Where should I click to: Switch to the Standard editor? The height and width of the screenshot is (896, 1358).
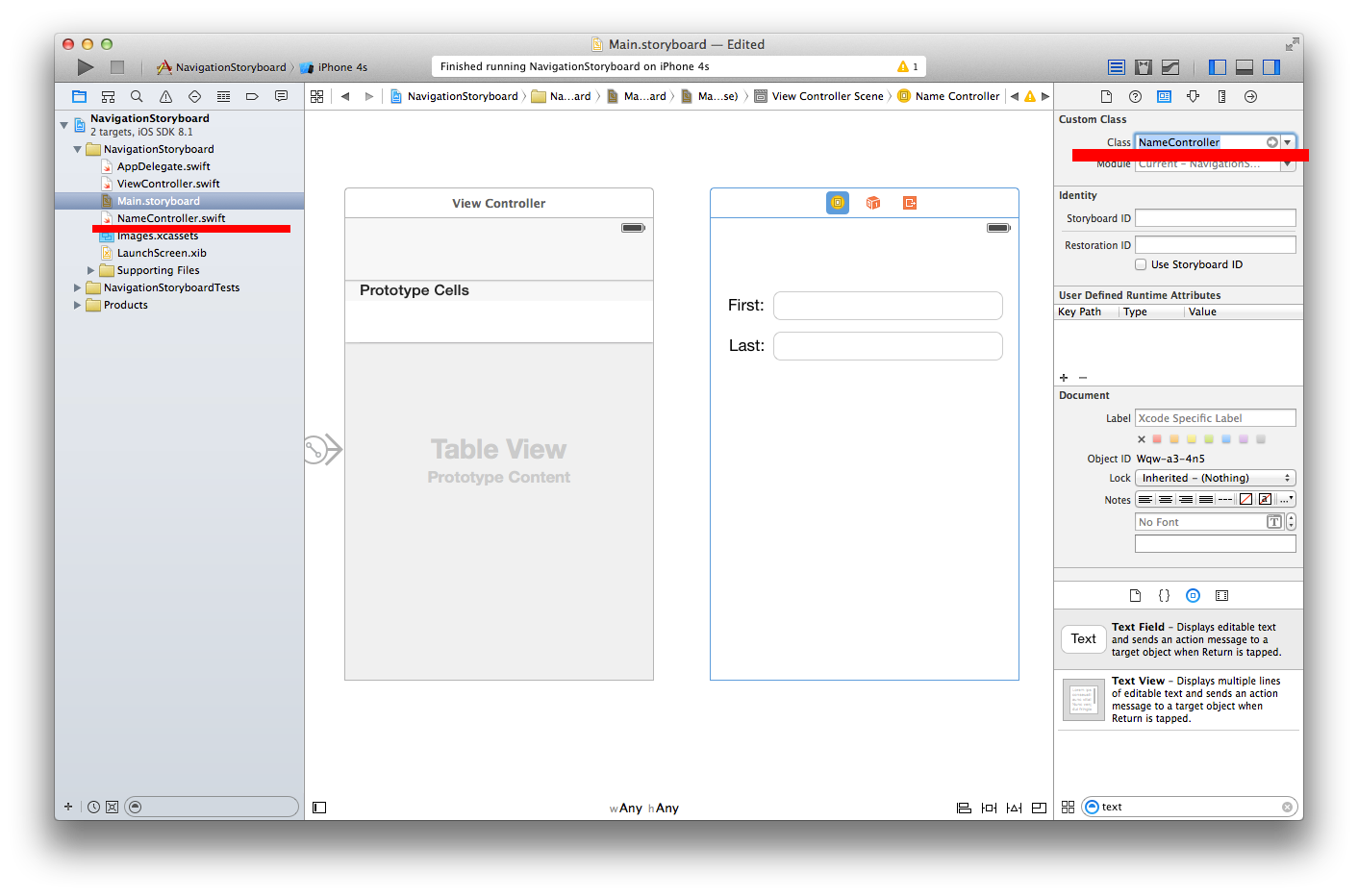(1117, 67)
